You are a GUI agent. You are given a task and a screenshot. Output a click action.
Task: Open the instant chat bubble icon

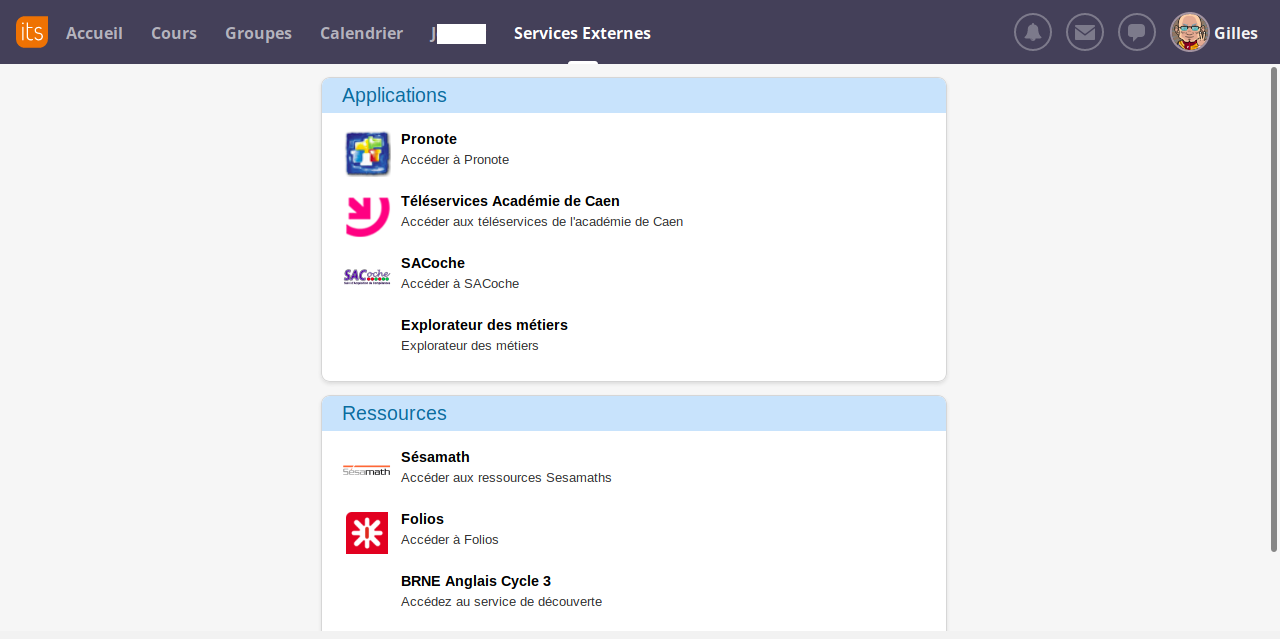[1137, 32]
